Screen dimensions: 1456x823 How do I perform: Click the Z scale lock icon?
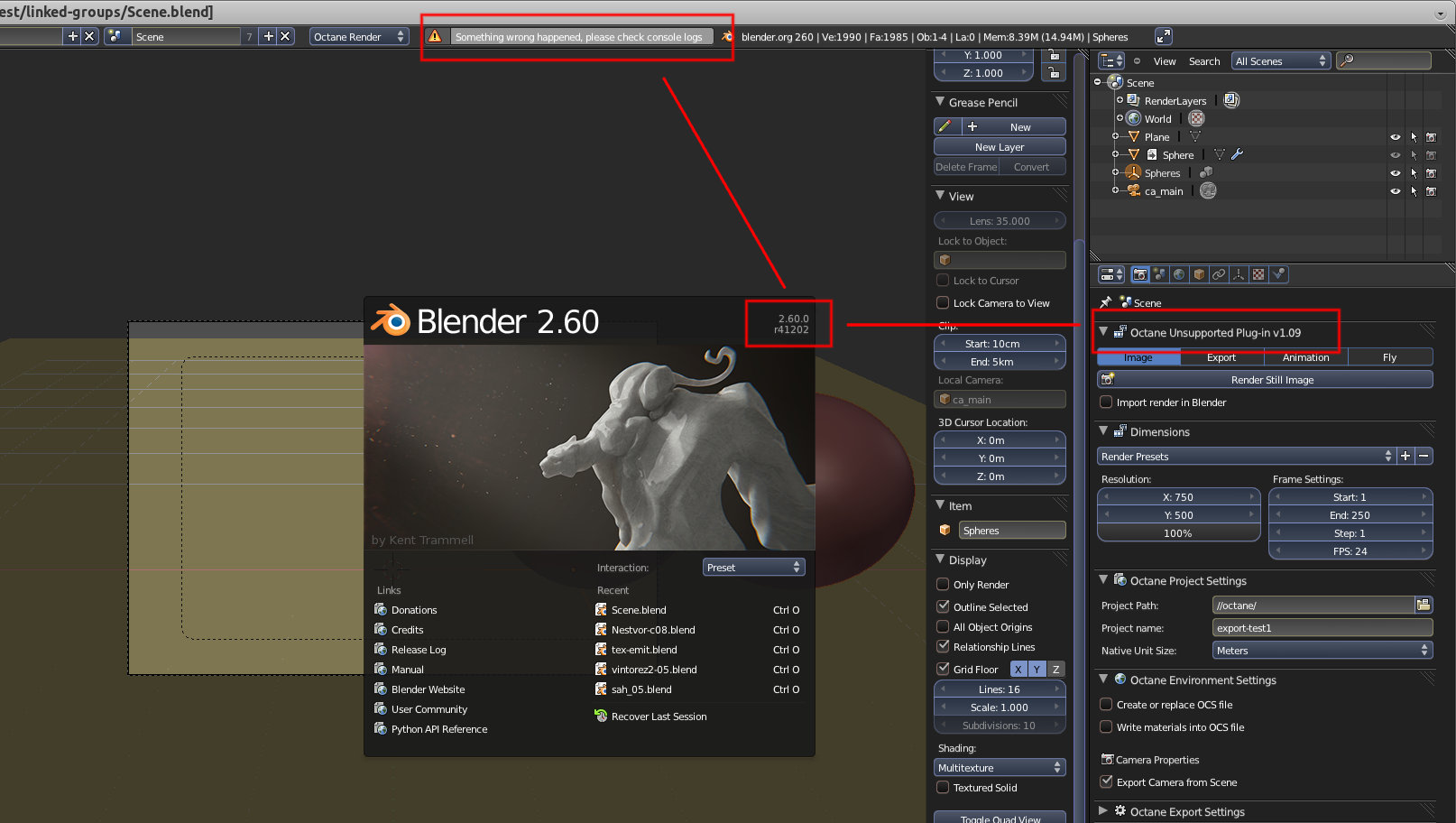[1054, 73]
